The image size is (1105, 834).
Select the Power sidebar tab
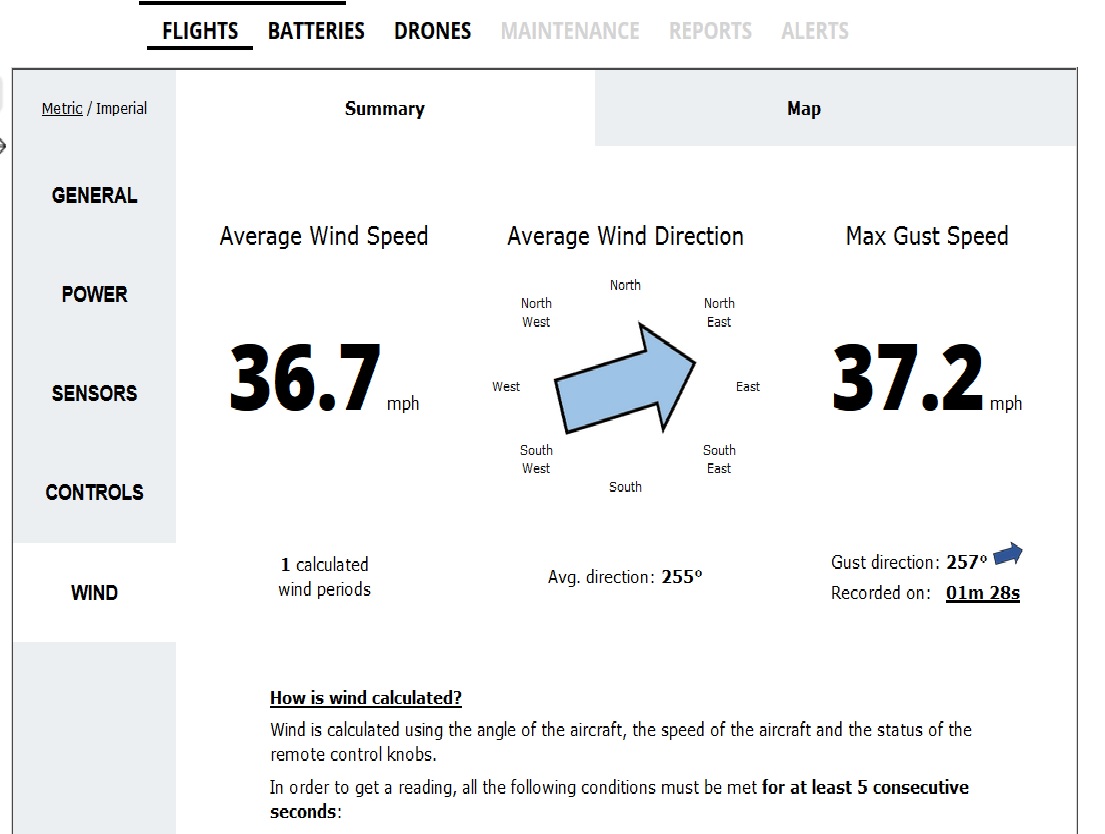pyautogui.click(x=95, y=294)
